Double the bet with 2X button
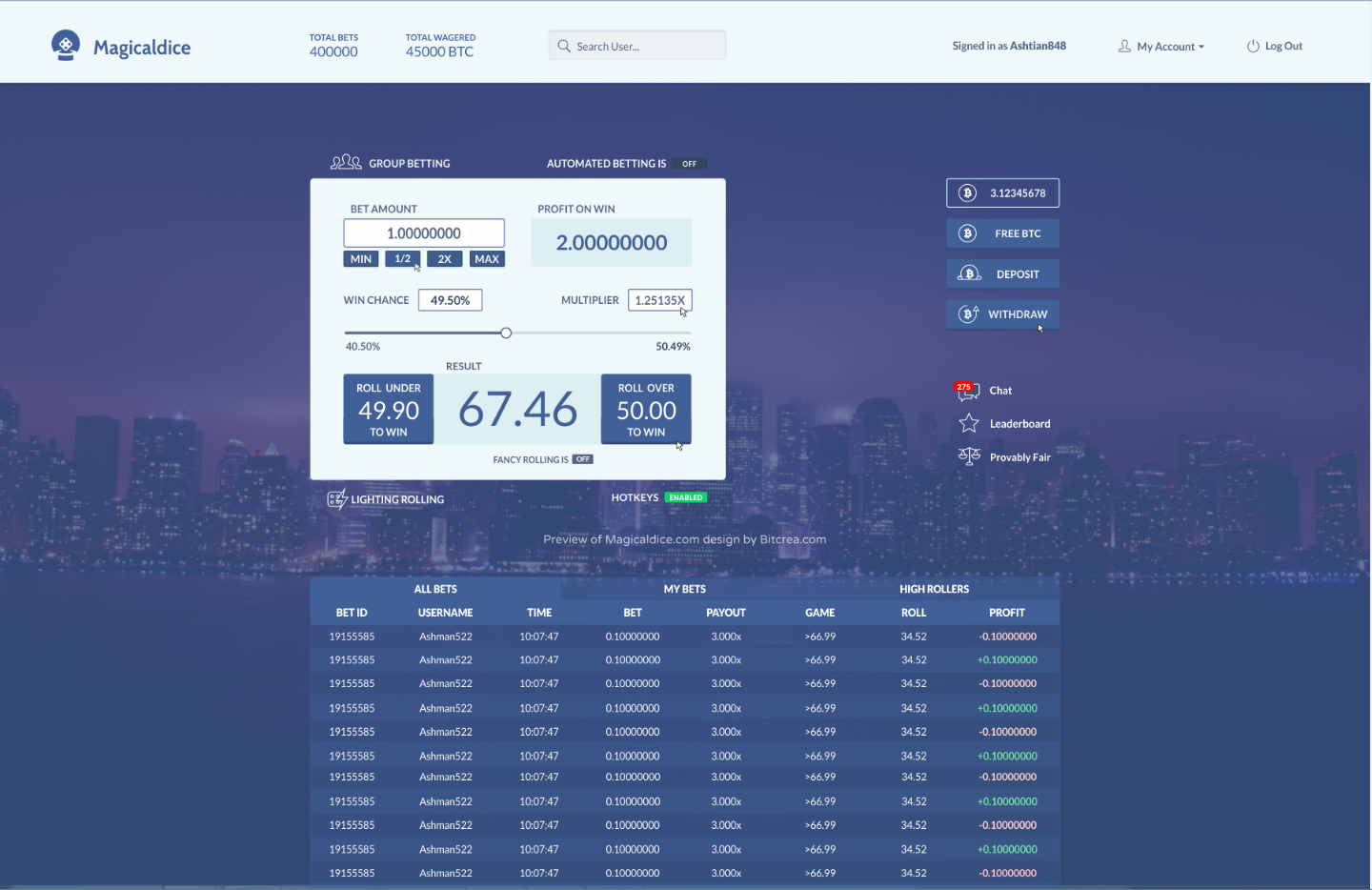This screenshot has width=1372, height=890. coord(445,259)
